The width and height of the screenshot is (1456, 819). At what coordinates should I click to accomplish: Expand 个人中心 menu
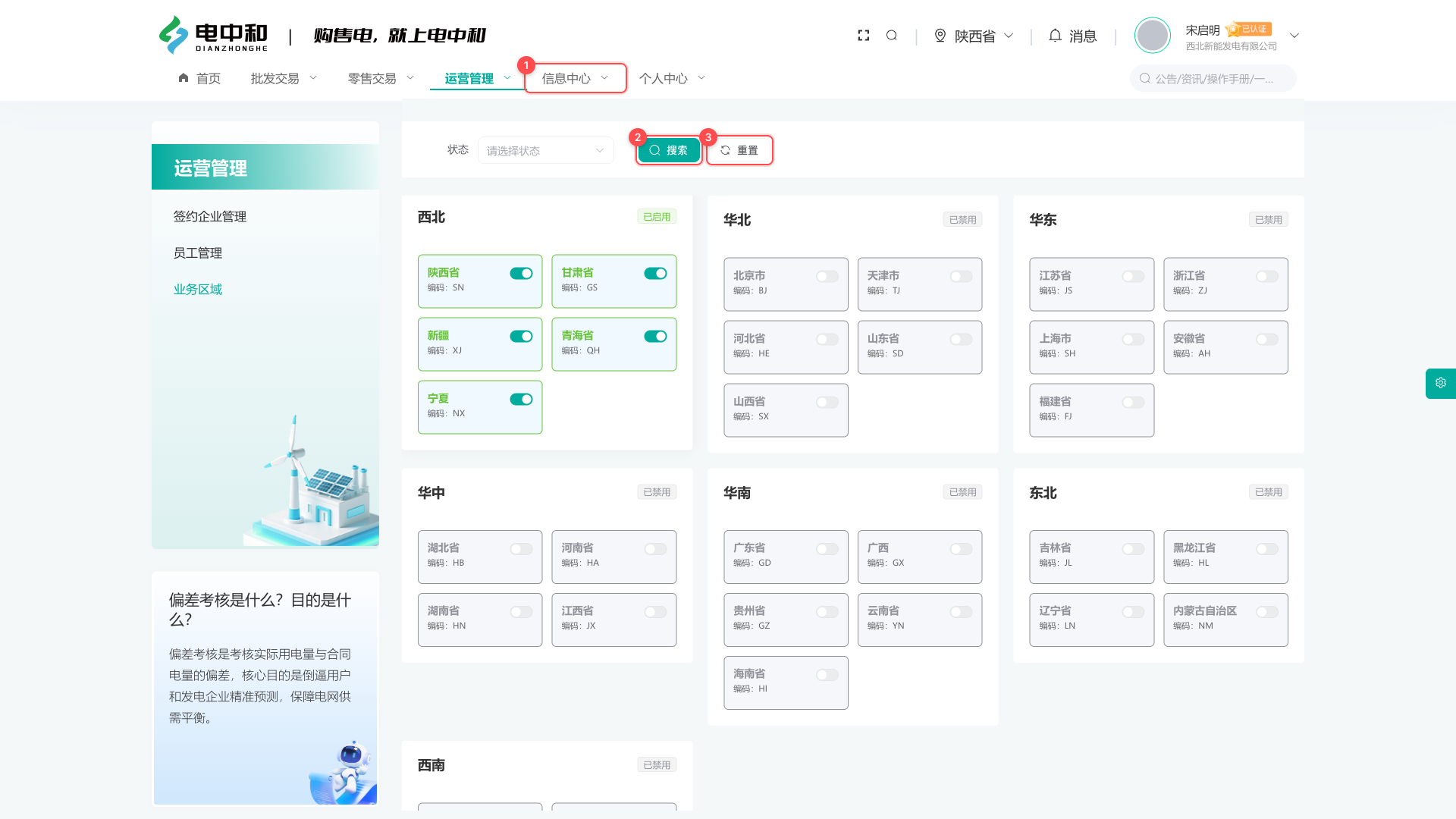click(672, 78)
